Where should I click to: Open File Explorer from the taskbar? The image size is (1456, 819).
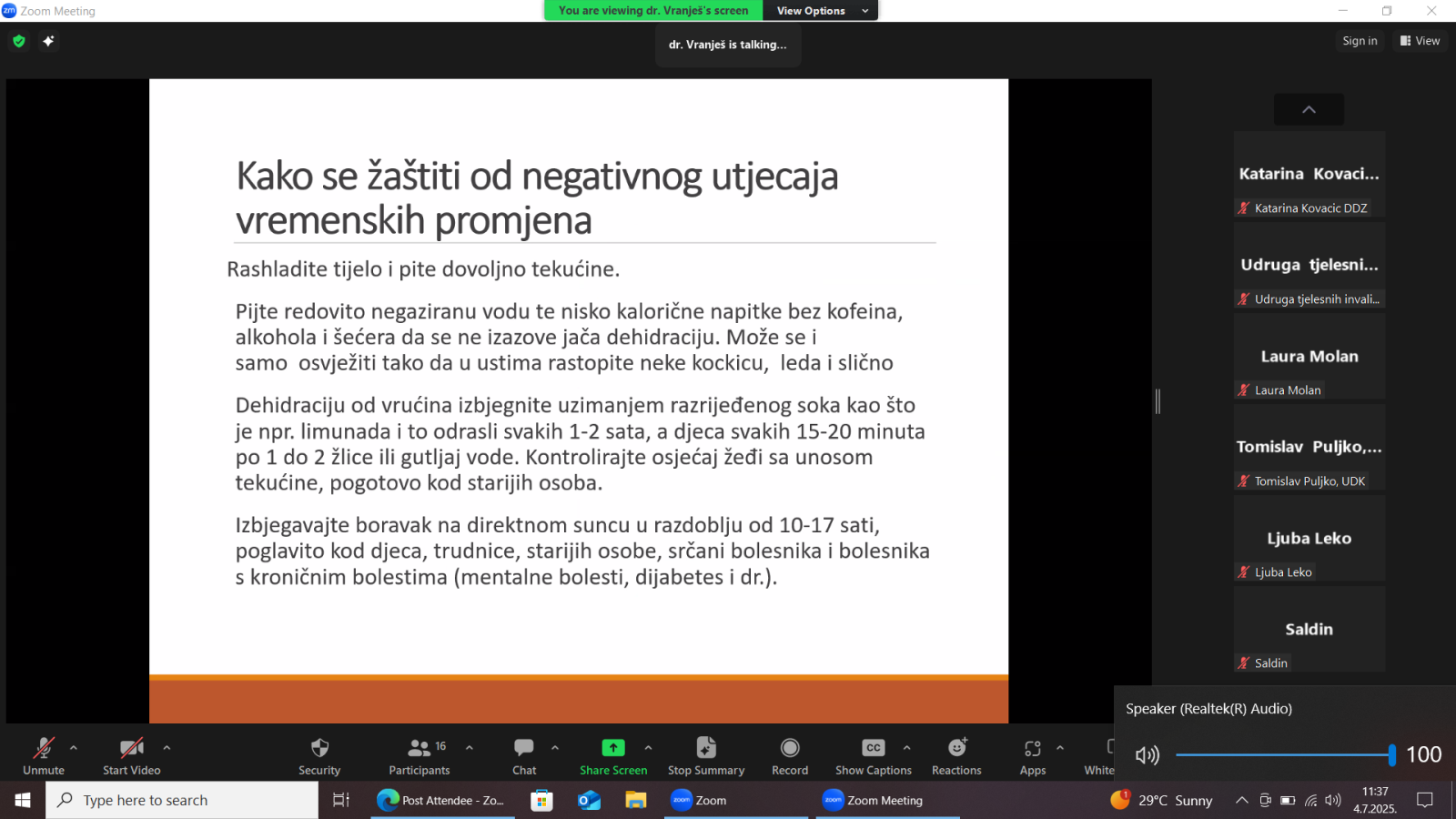(635, 800)
